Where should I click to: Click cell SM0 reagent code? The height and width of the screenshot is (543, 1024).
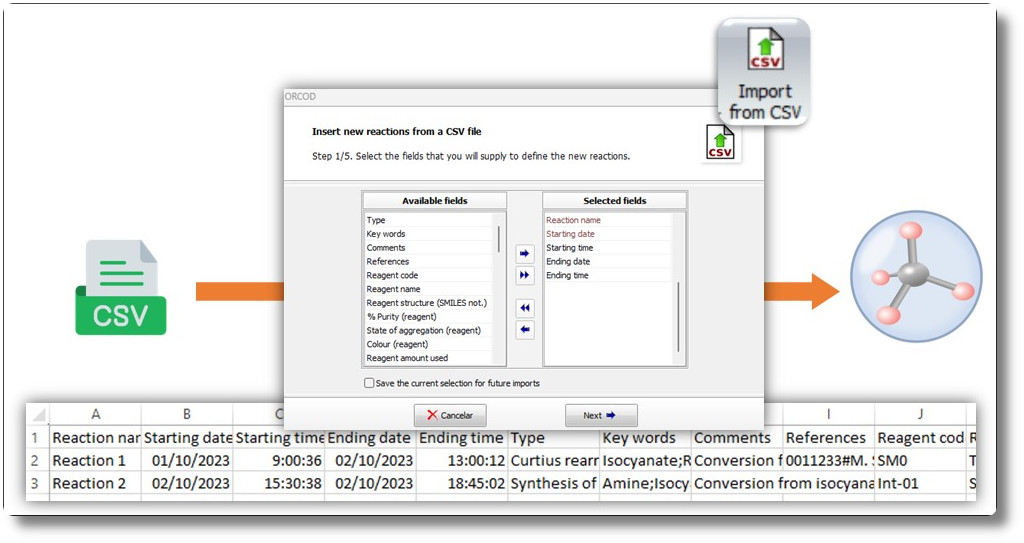pos(920,461)
